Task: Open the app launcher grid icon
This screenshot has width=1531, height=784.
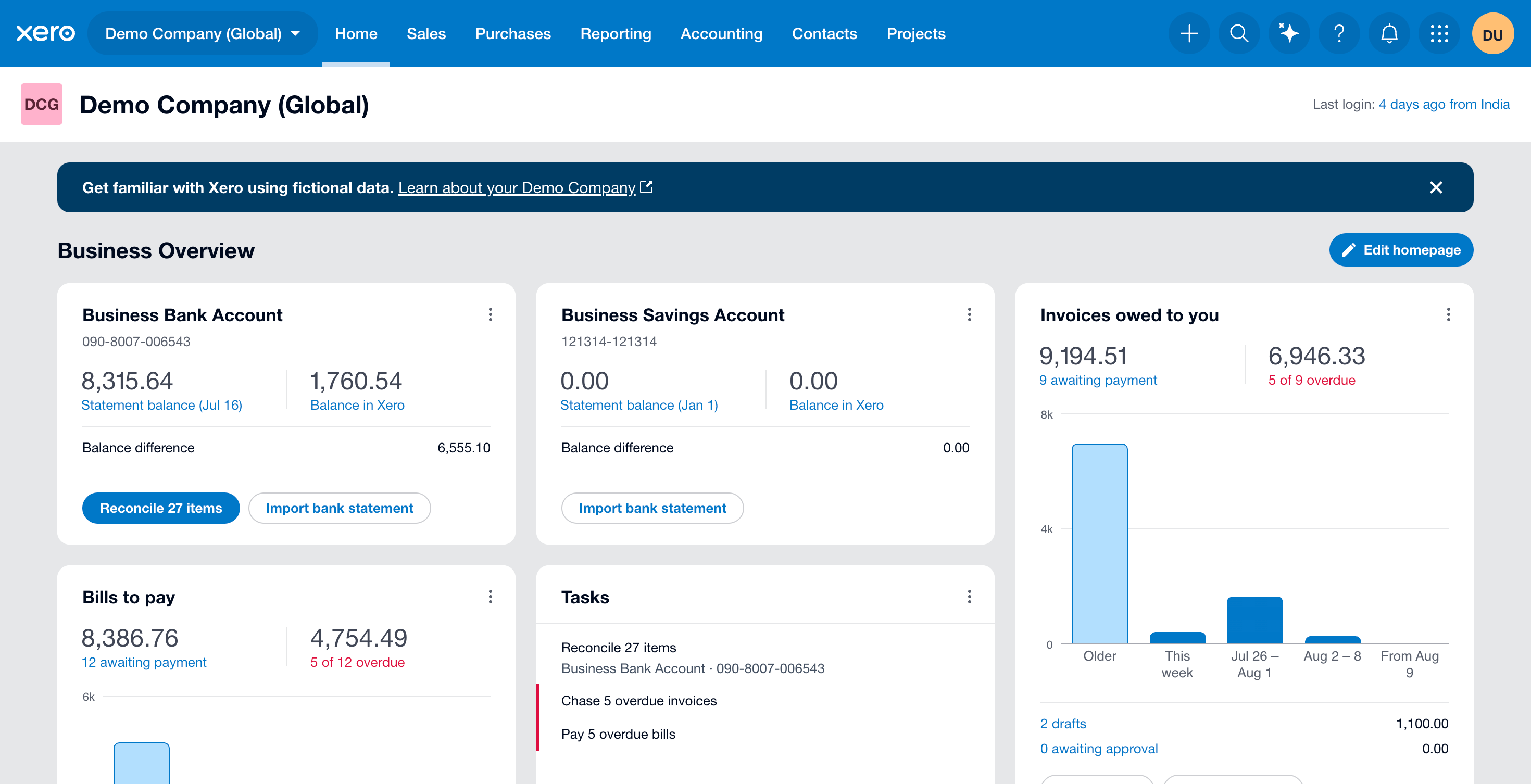Action: point(1439,33)
